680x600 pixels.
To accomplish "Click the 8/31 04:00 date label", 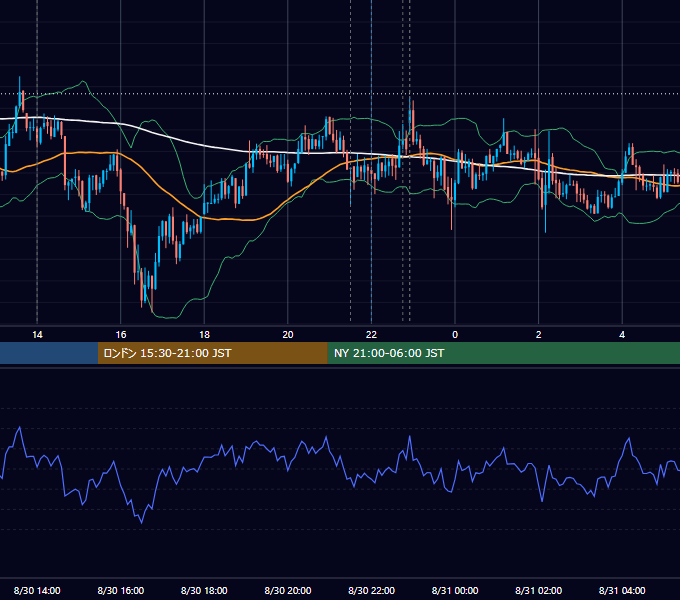I will click(x=622, y=590).
